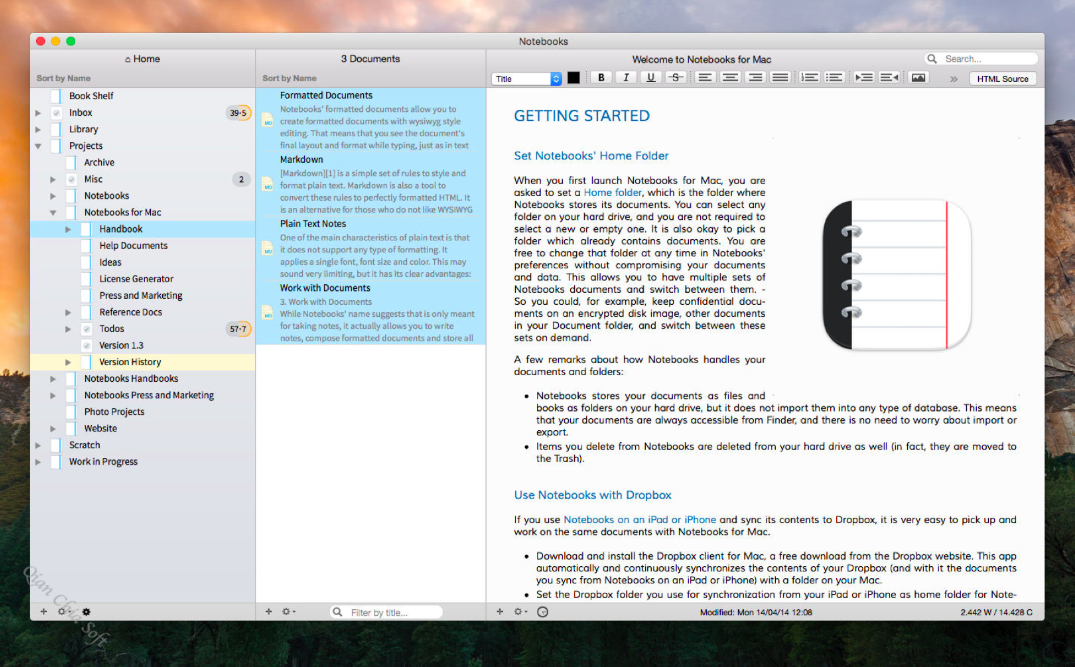Click the document icon beside Plain Text Notes
This screenshot has height=667, width=1075.
tap(268, 249)
